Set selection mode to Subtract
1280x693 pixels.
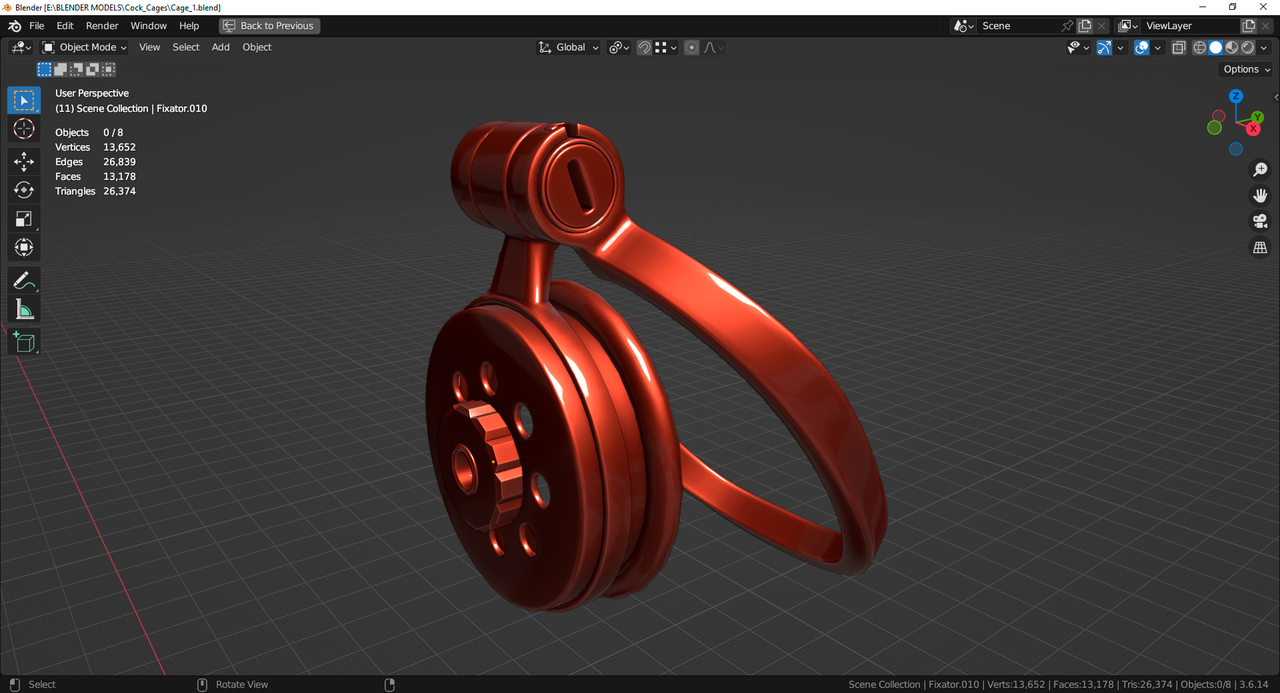point(76,69)
